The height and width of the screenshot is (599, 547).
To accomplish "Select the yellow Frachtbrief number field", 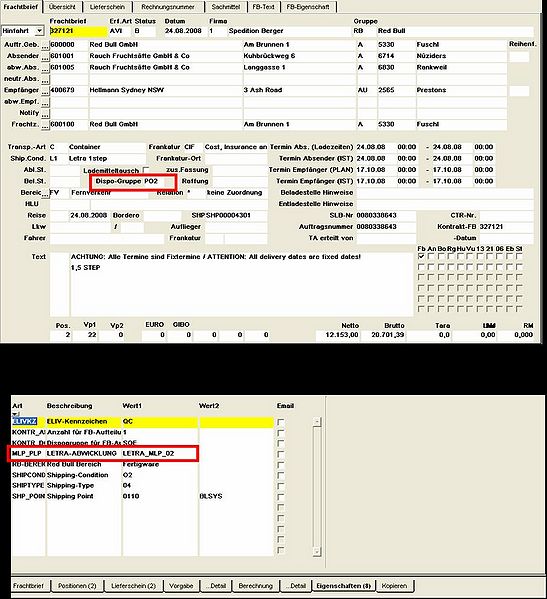I will click(x=78, y=31).
